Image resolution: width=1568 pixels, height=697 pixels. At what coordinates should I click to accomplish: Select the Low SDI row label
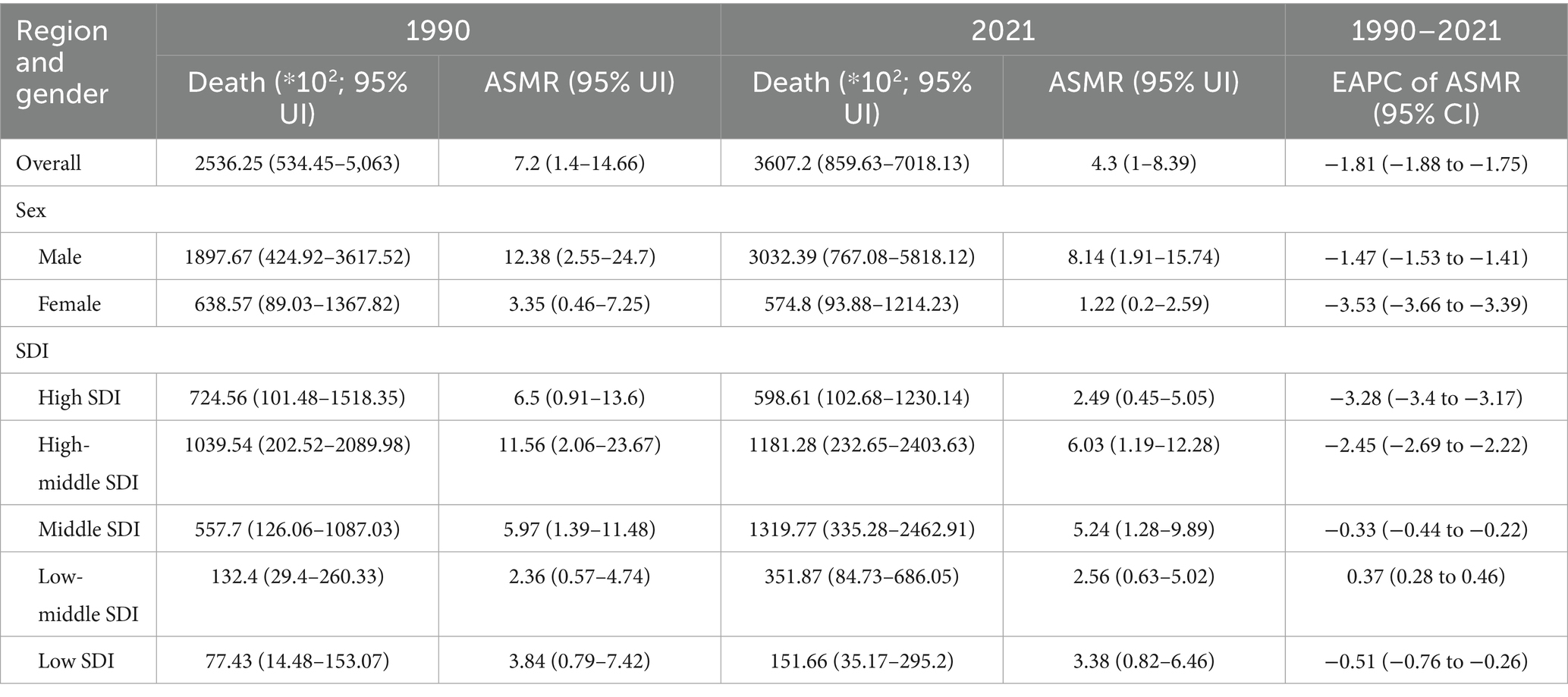point(77,661)
